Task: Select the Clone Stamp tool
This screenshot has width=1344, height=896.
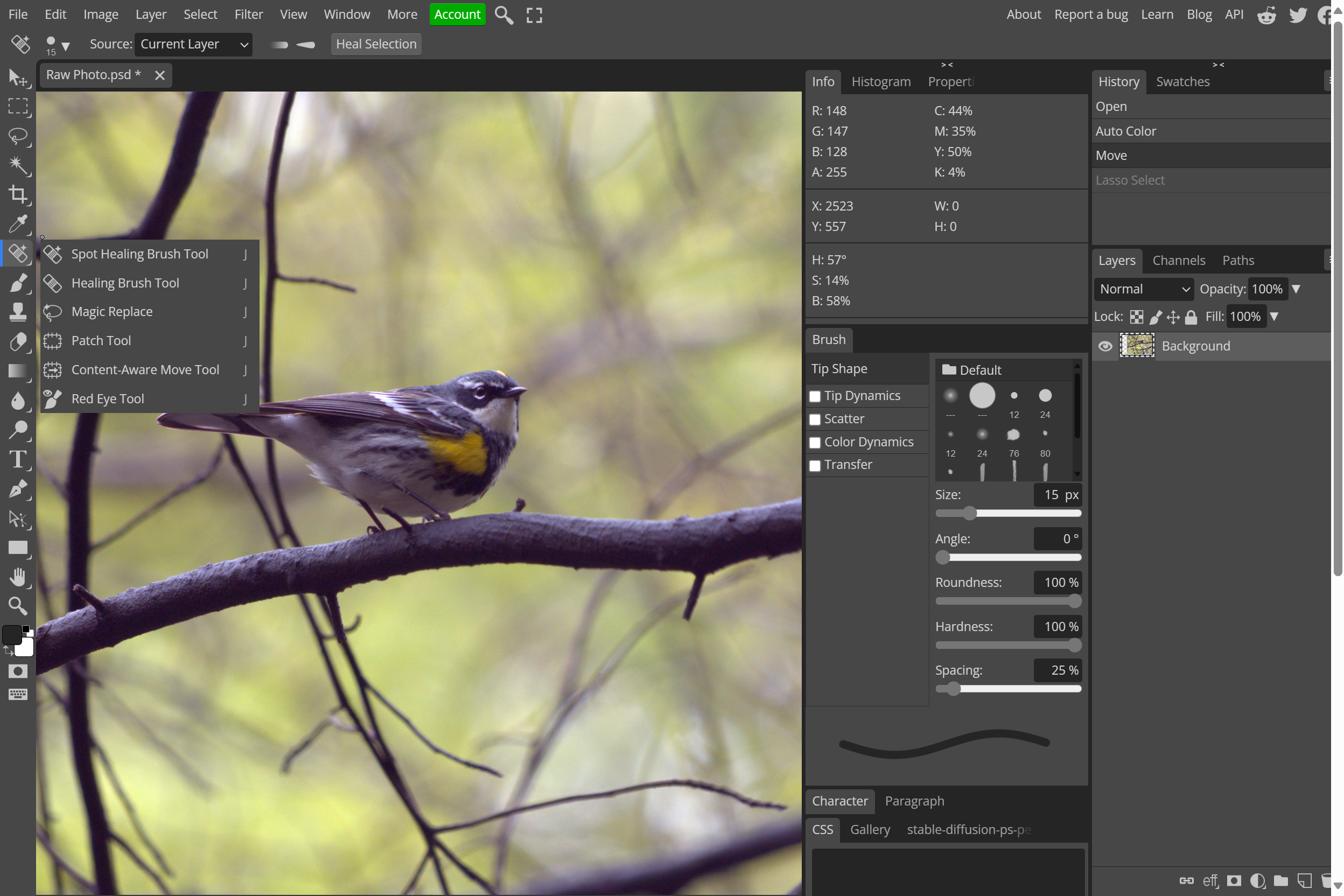Action: pos(18,312)
